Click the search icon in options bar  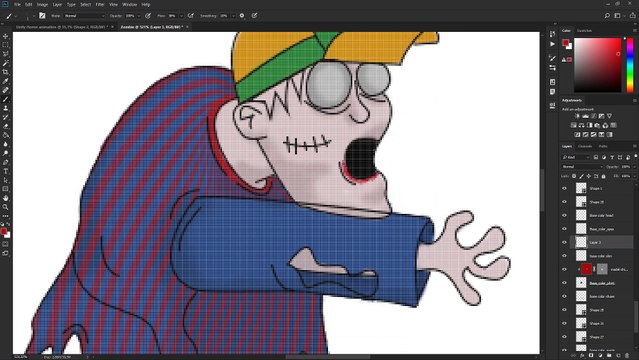click(607, 15)
